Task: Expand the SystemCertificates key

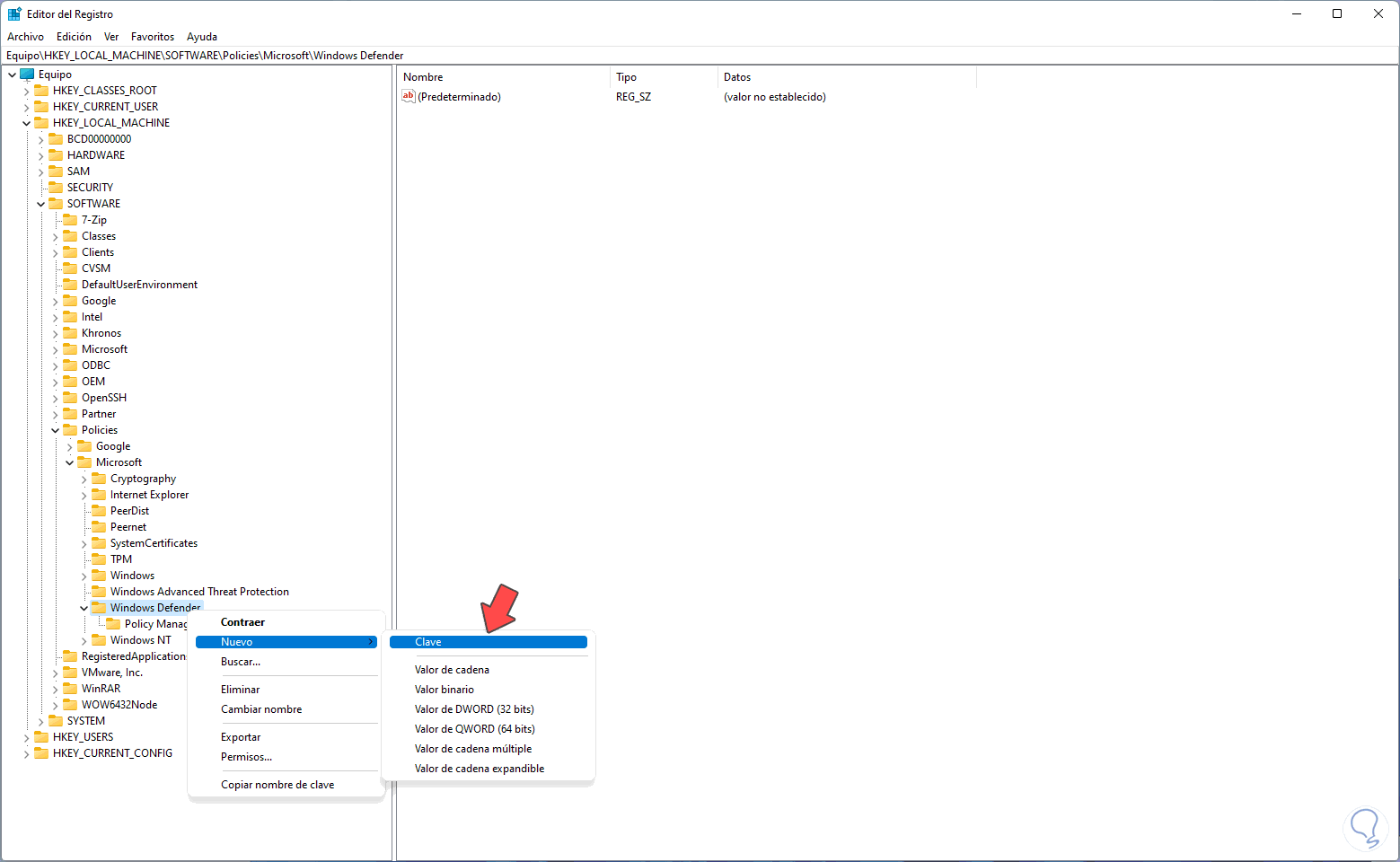Action: click(x=84, y=543)
